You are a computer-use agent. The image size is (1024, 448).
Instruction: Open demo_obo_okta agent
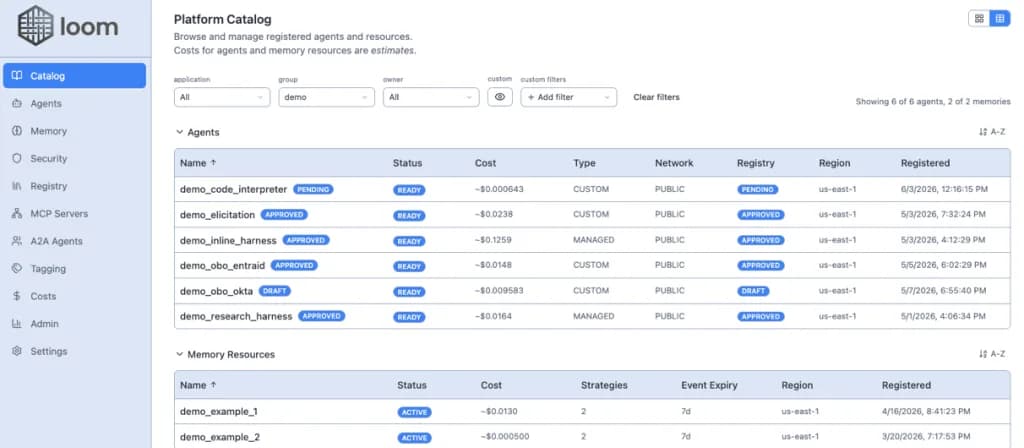click(x=216, y=291)
